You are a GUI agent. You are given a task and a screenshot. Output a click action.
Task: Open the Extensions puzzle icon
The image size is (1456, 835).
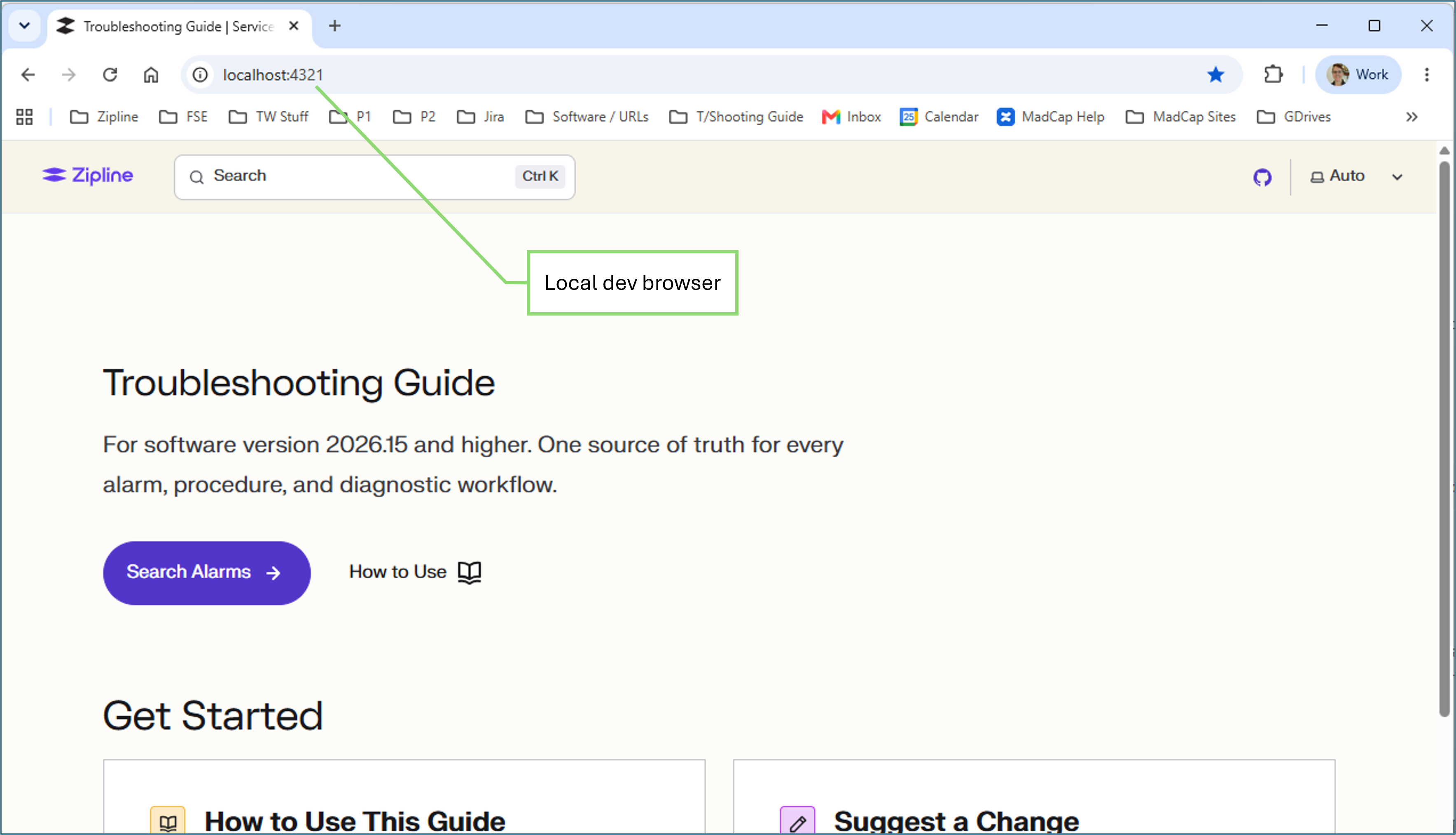pyautogui.click(x=1273, y=75)
